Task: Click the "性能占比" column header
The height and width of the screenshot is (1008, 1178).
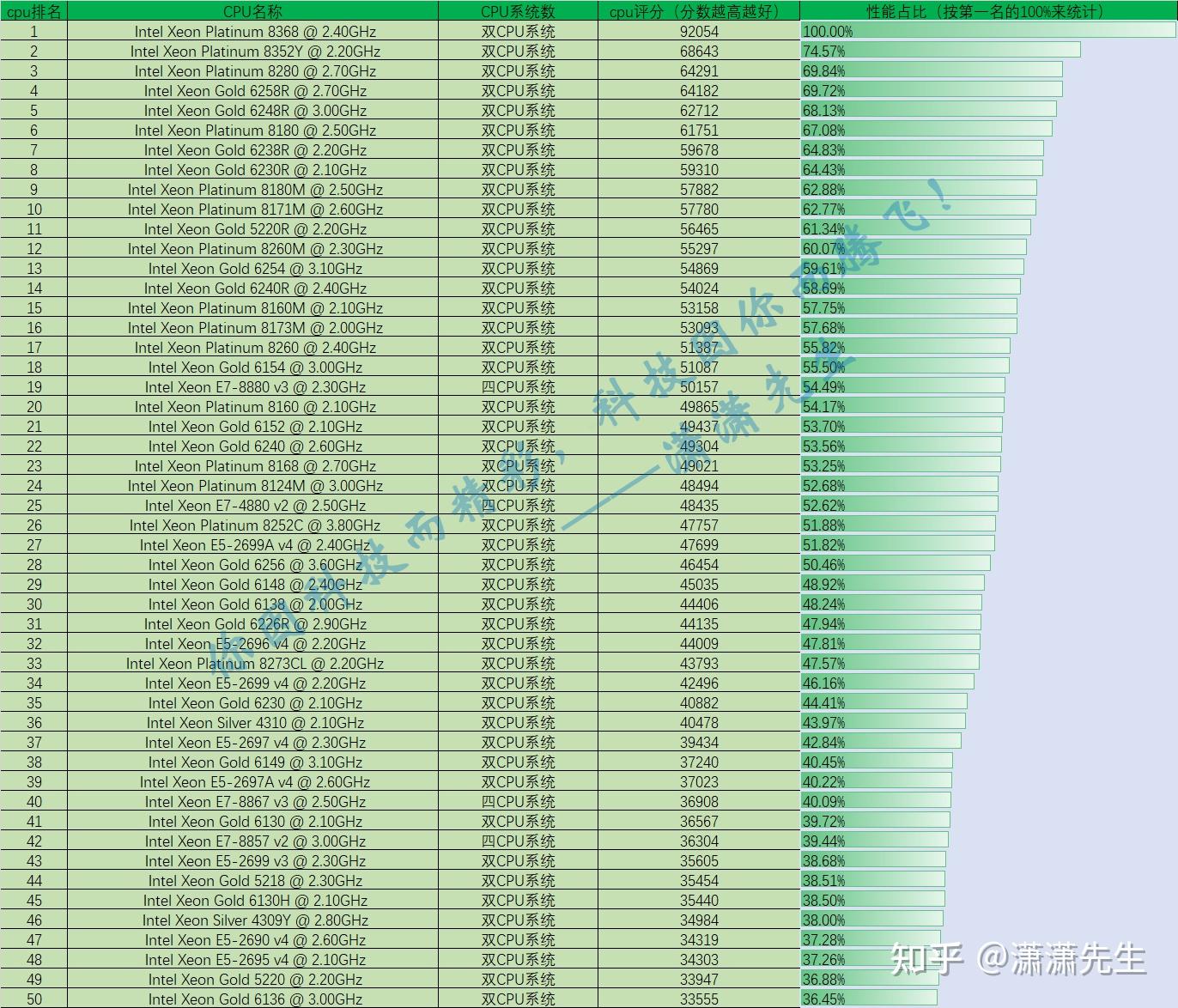Action: point(988,11)
